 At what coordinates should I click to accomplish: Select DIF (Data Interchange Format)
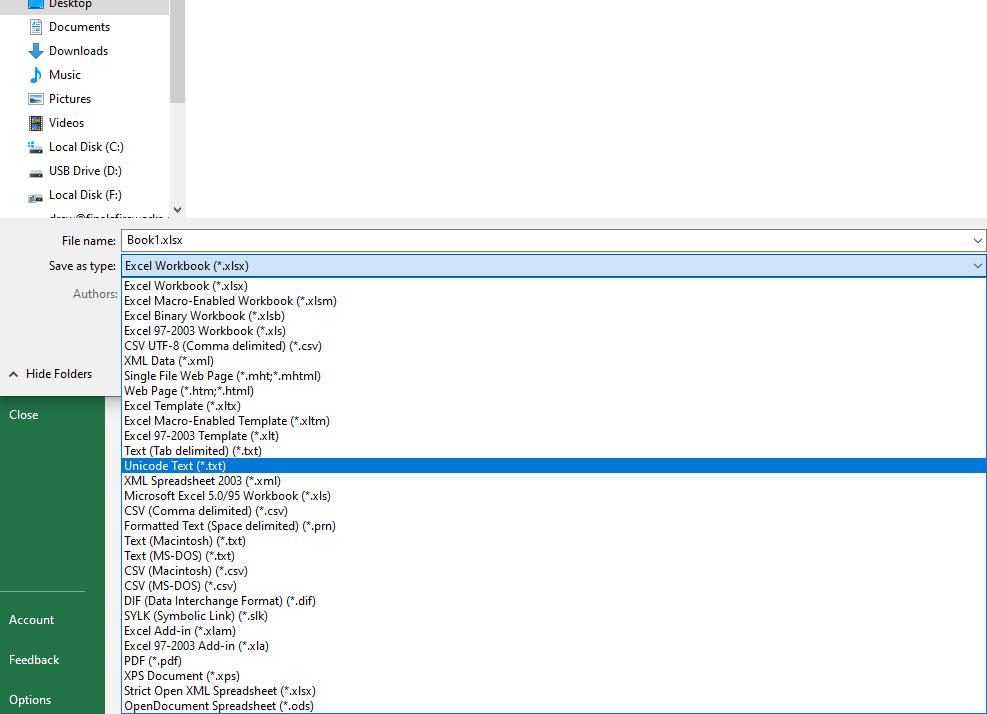(553, 601)
